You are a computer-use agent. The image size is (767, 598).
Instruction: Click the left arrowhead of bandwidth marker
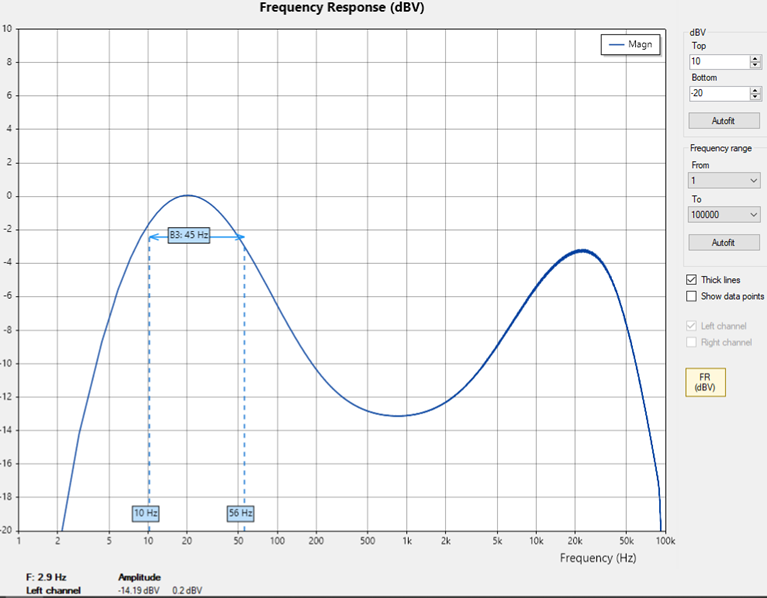pyautogui.click(x=153, y=237)
